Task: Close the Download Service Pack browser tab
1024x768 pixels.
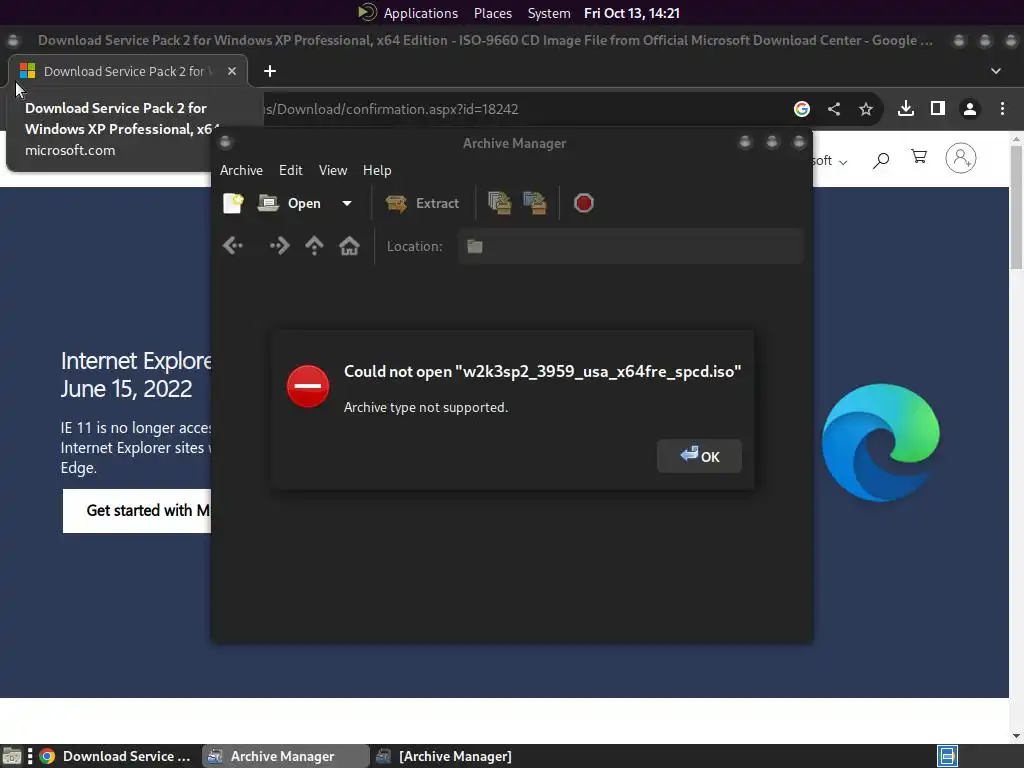Action: point(232,71)
